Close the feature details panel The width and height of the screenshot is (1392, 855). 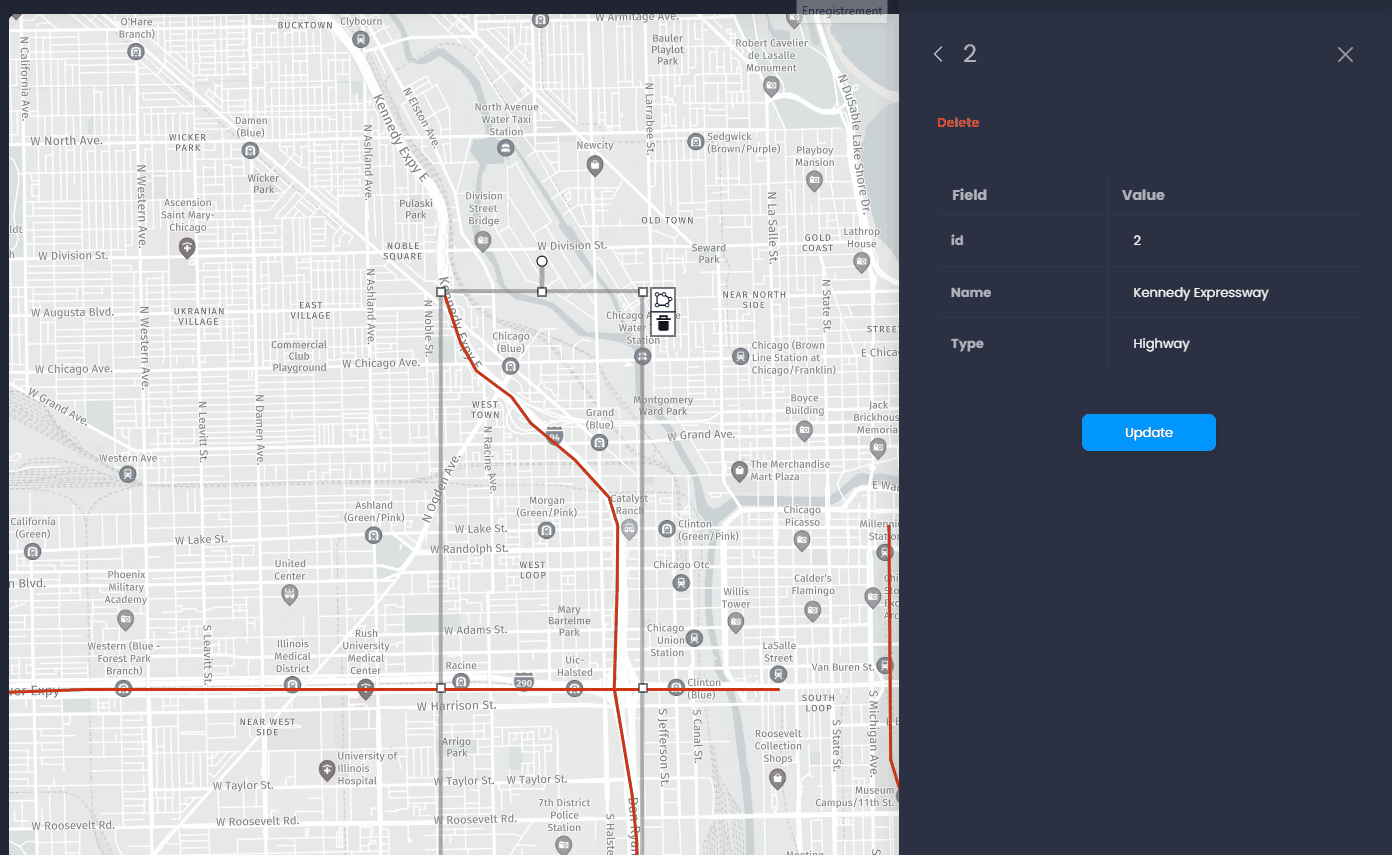coord(1345,55)
